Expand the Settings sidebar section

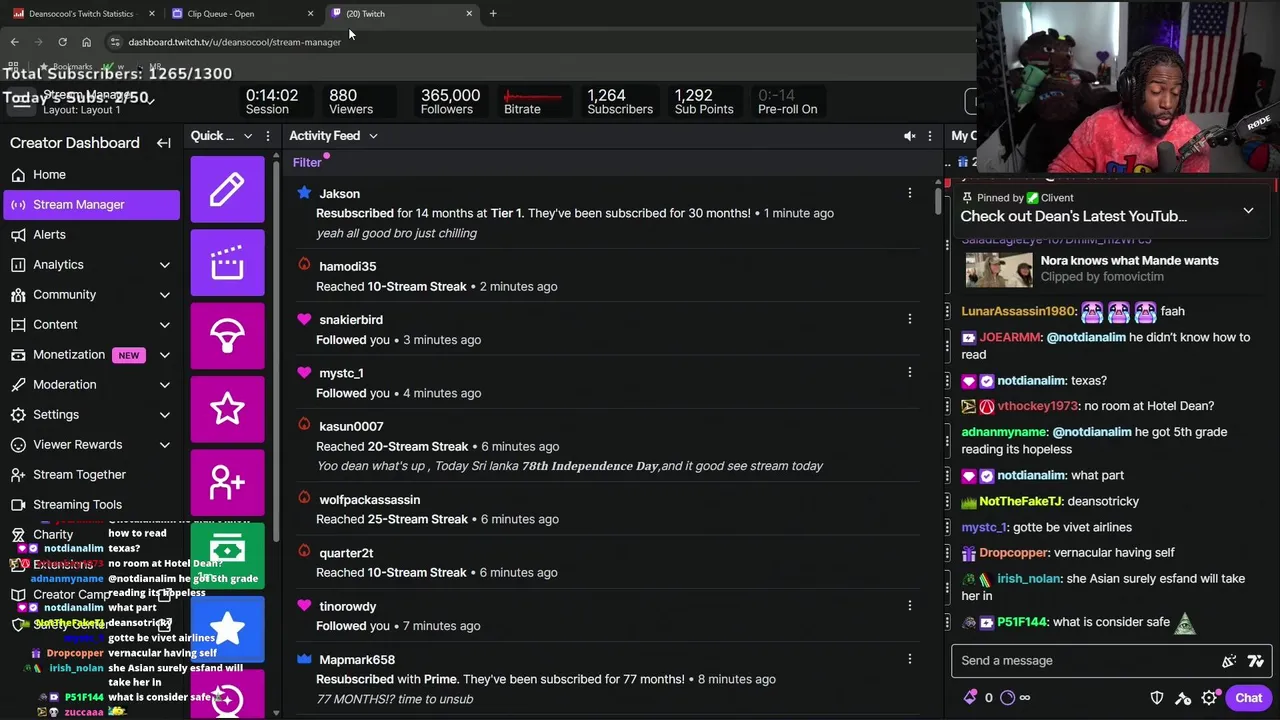click(164, 415)
